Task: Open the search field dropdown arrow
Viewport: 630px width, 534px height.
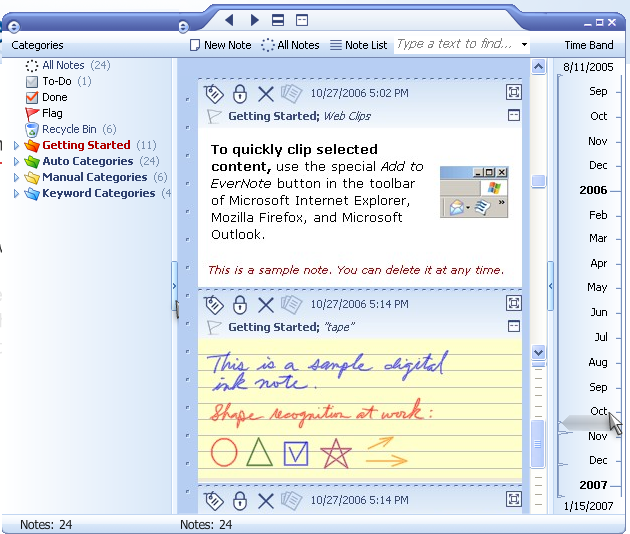Action: pyautogui.click(x=524, y=44)
